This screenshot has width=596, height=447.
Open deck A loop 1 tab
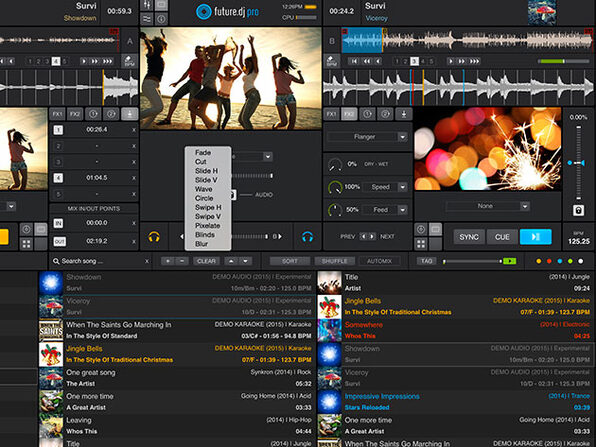[x=93, y=114]
